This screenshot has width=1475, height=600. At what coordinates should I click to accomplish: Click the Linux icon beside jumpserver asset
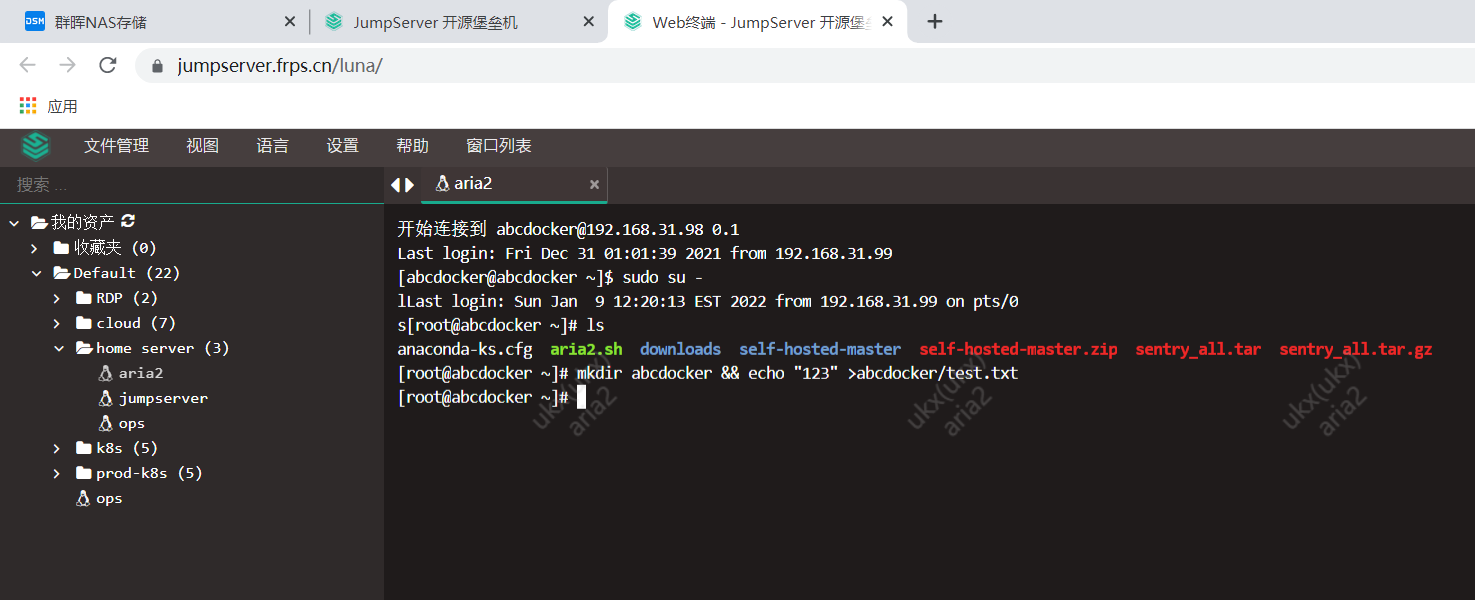coord(106,398)
